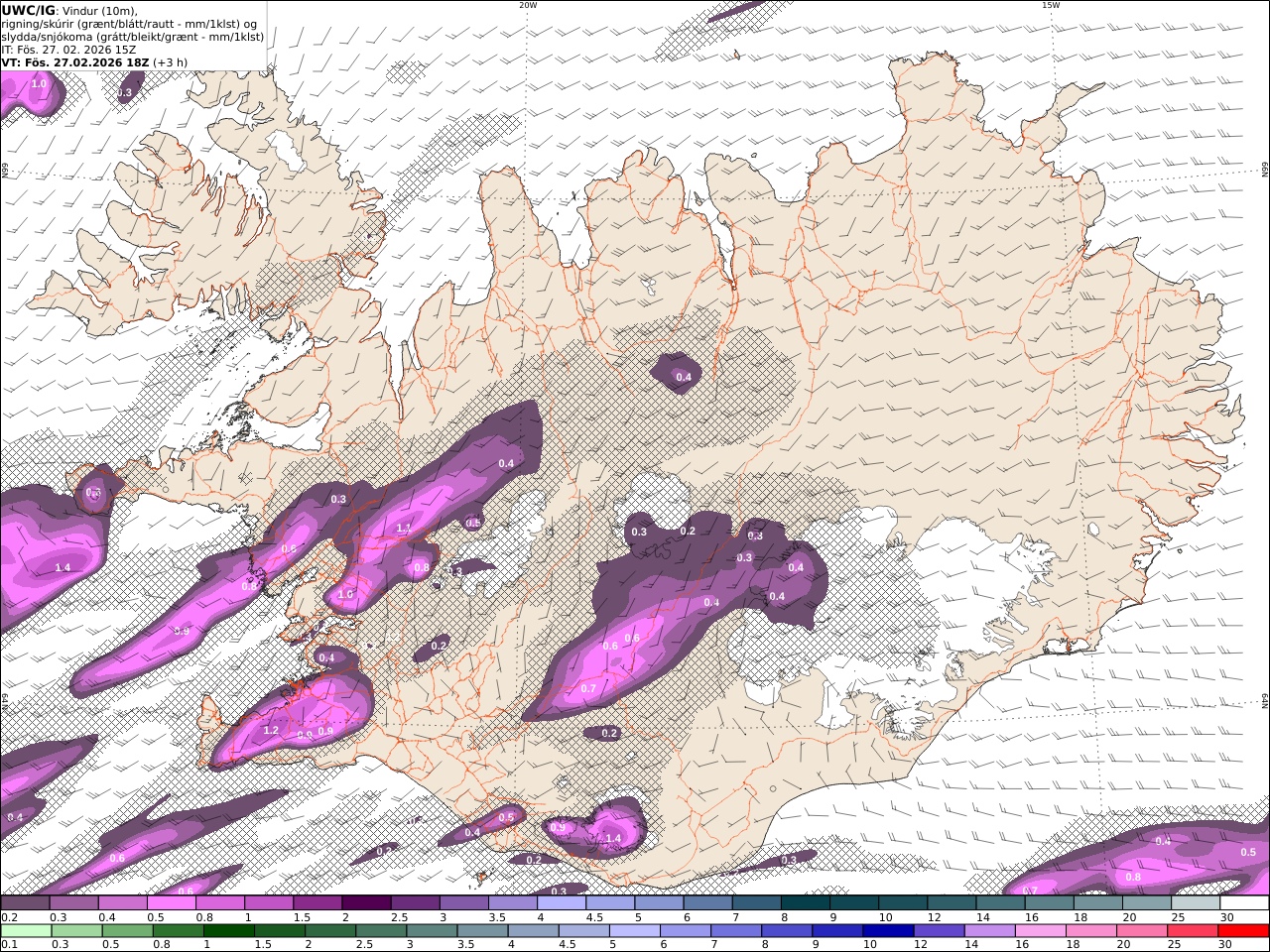Pick rain scale swatch between 0.5 and 0.8
1270x952 pixels.
(127, 931)
